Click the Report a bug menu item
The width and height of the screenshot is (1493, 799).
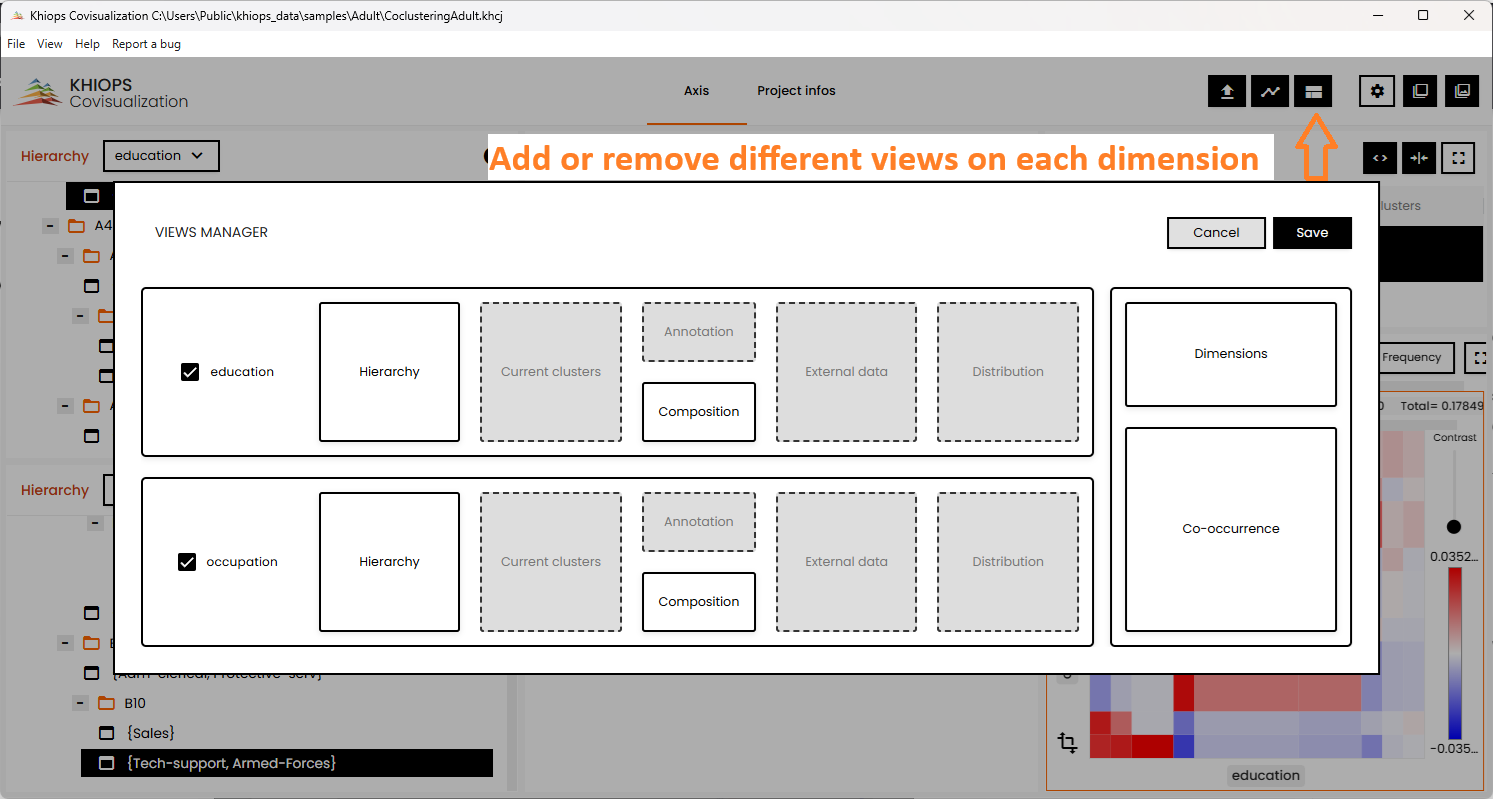point(146,44)
